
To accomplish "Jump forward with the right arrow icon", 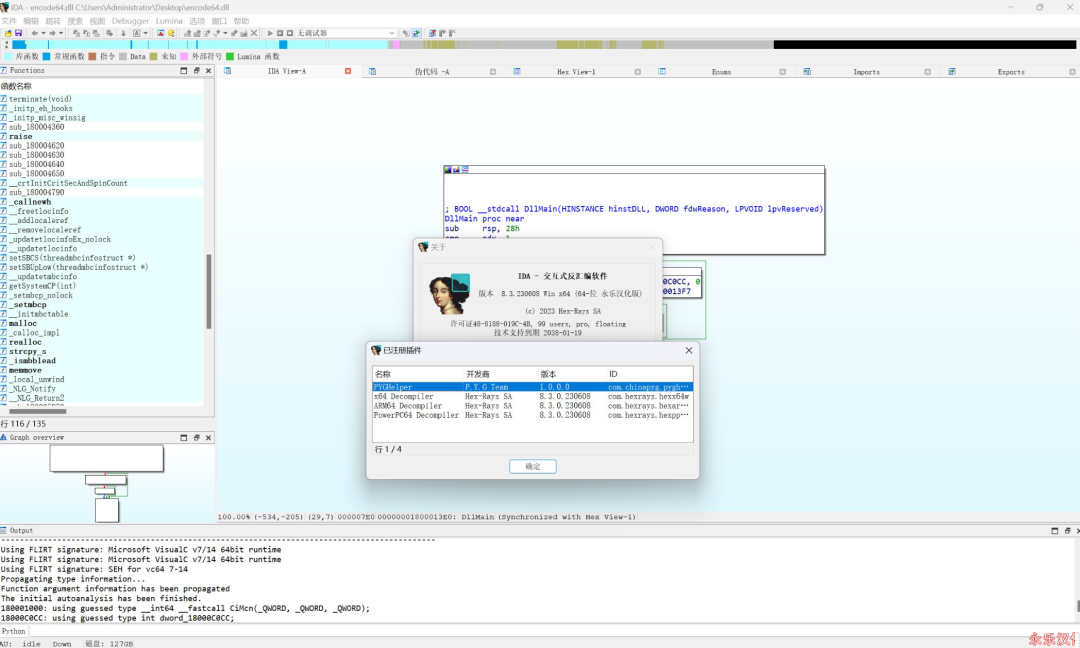I will pos(52,33).
